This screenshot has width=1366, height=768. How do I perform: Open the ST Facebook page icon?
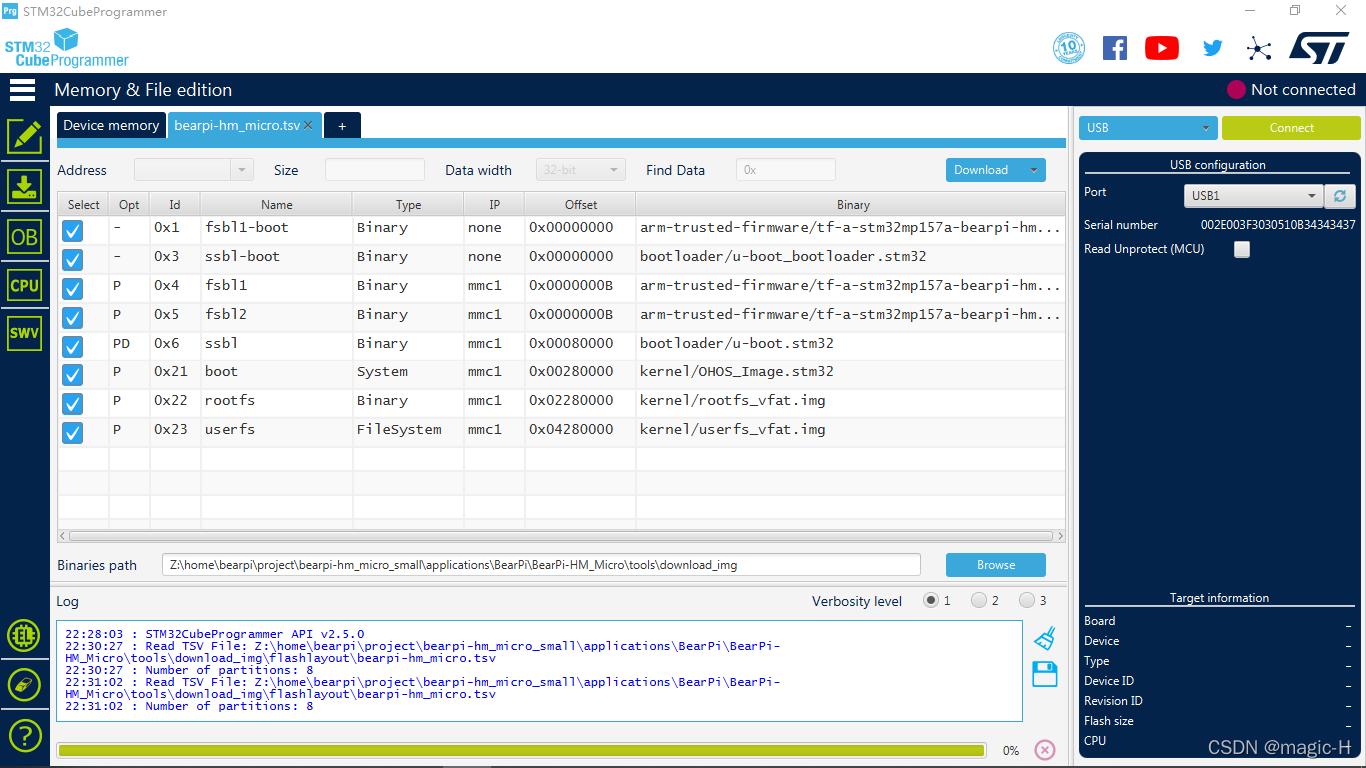click(x=1115, y=48)
